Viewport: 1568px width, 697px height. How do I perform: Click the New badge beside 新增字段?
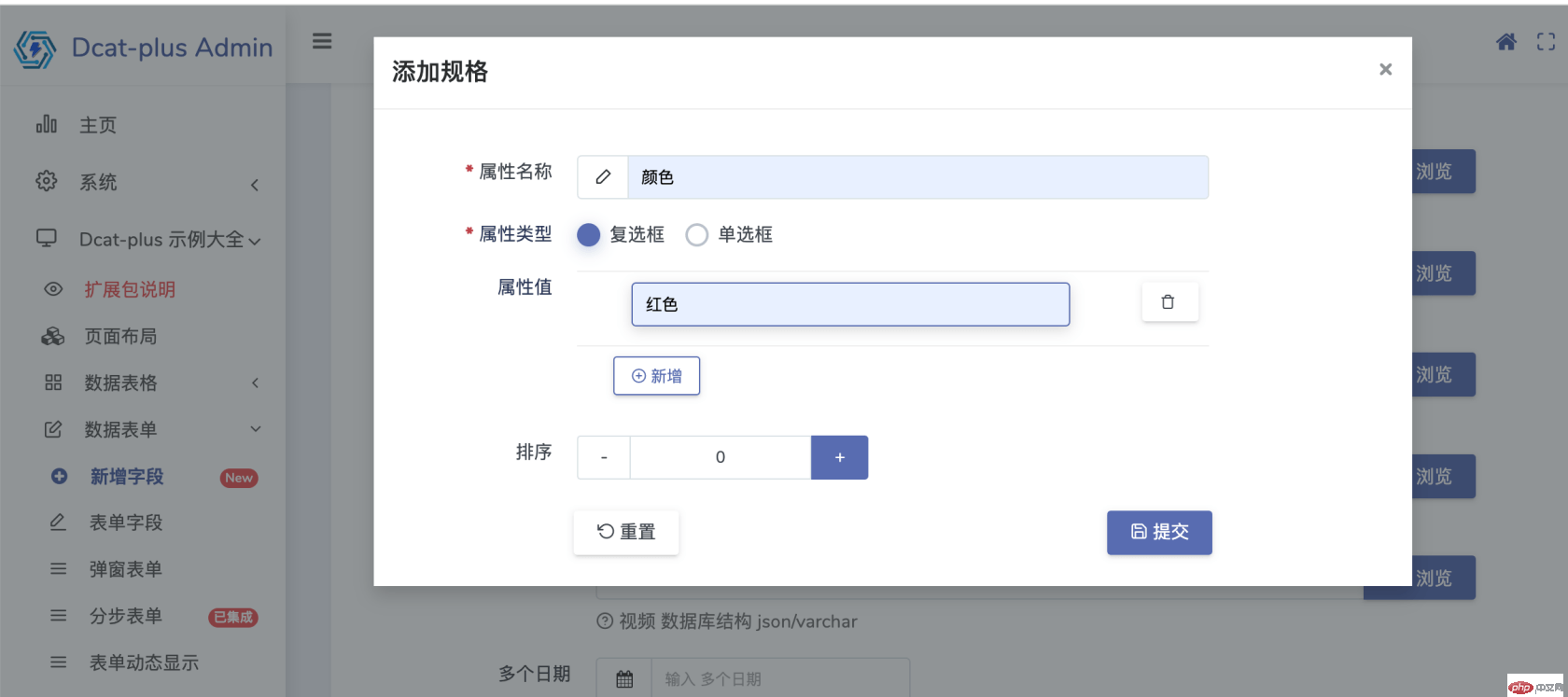click(x=239, y=478)
